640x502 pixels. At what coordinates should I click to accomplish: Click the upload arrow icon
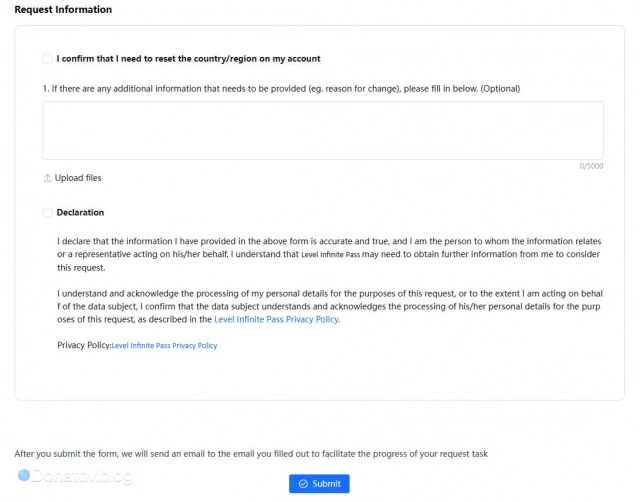point(47,178)
